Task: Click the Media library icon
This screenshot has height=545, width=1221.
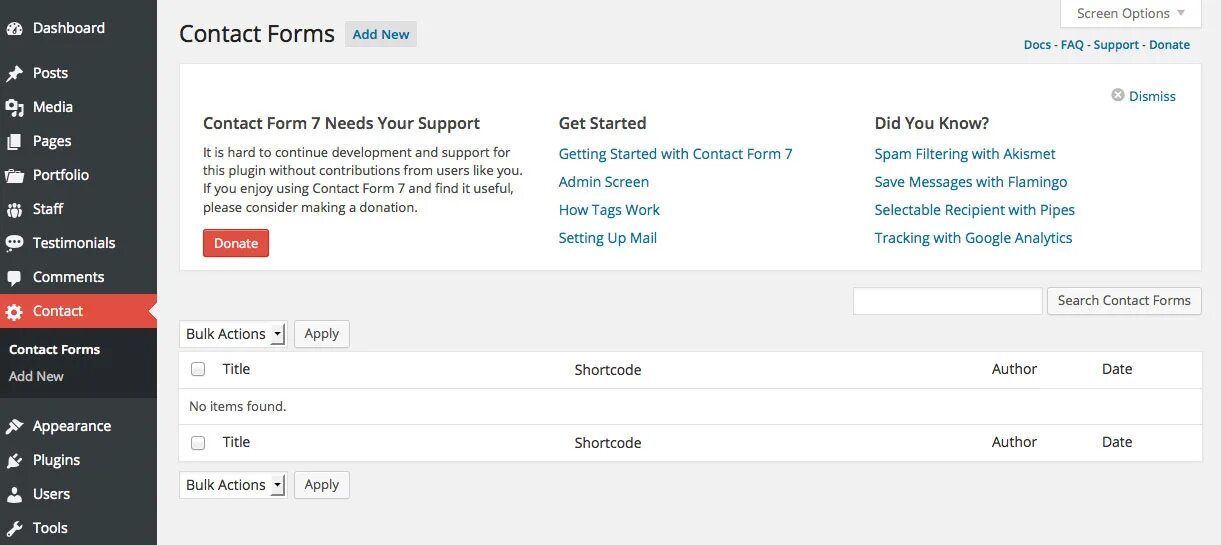Action: (14, 107)
